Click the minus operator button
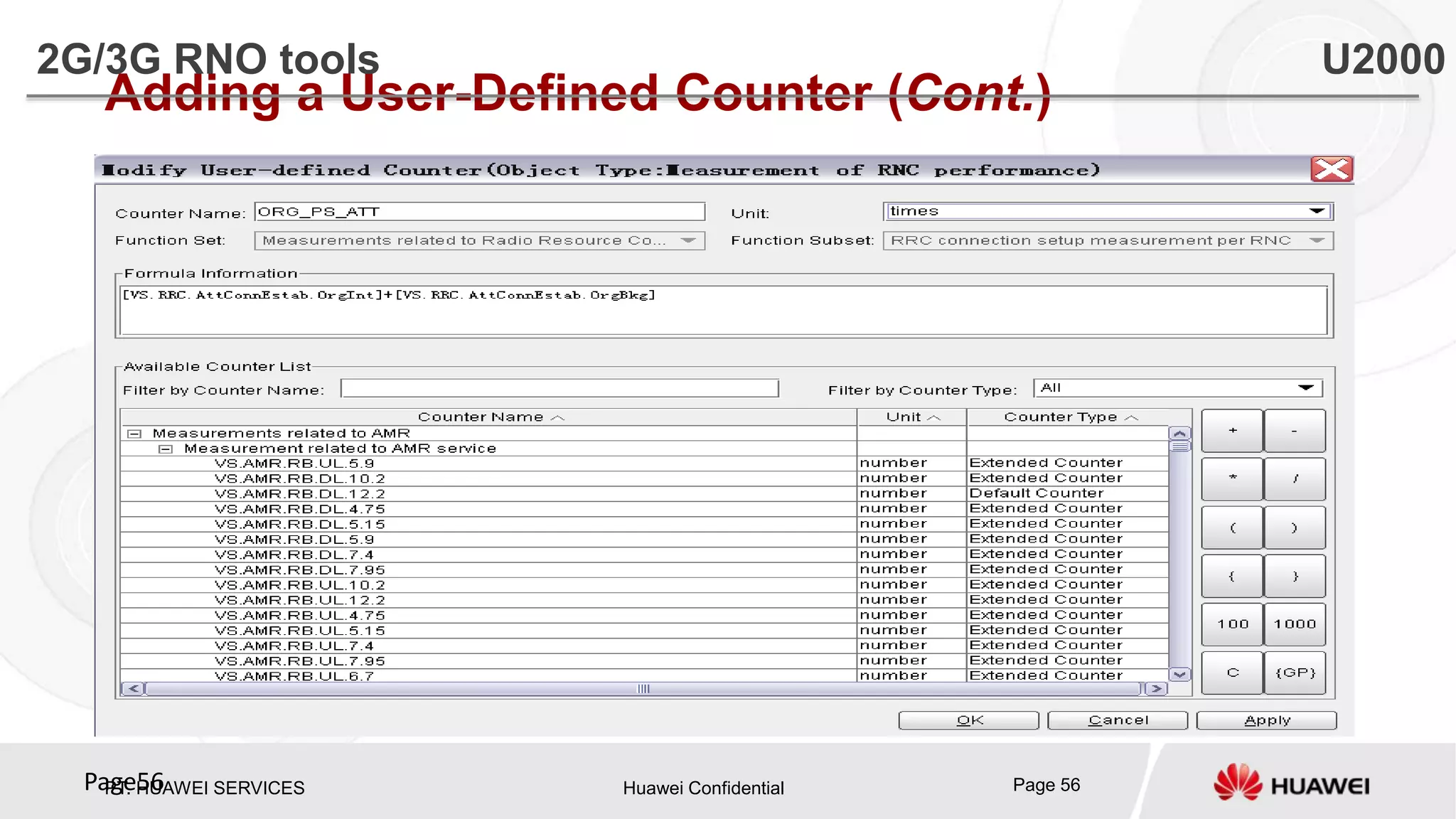The height and width of the screenshot is (819, 1456). (1295, 431)
